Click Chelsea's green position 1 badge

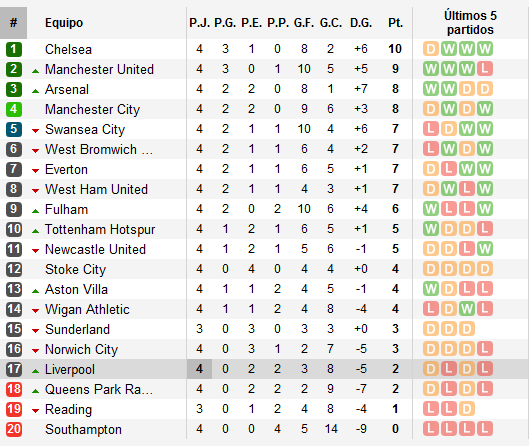pos(14,49)
